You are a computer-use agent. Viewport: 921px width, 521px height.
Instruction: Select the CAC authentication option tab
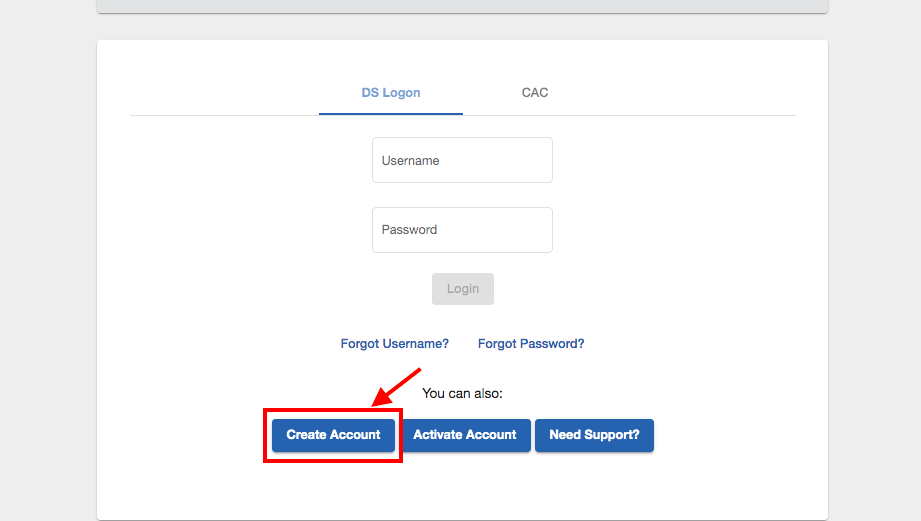click(x=535, y=93)
